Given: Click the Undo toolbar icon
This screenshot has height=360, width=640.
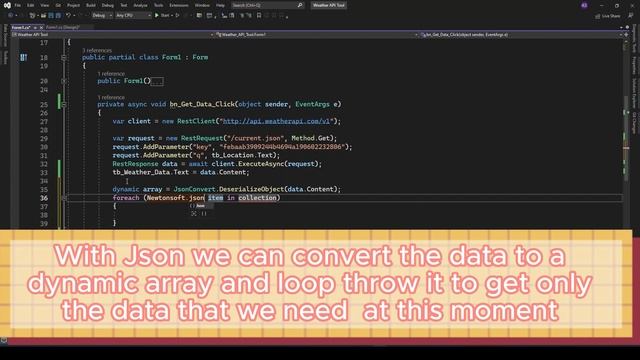Looking at the screenshot, I should coord(68,16).
